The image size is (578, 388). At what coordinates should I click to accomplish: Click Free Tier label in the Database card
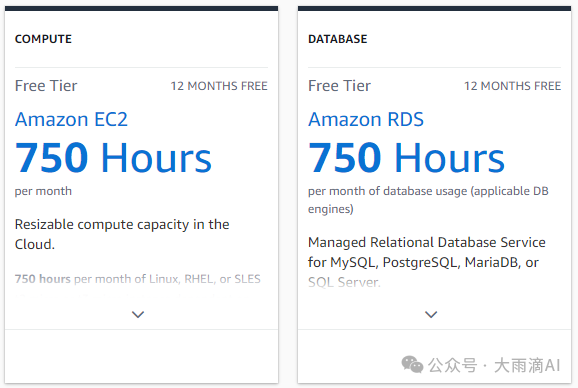pyautogui.click(x=340, y=86)
